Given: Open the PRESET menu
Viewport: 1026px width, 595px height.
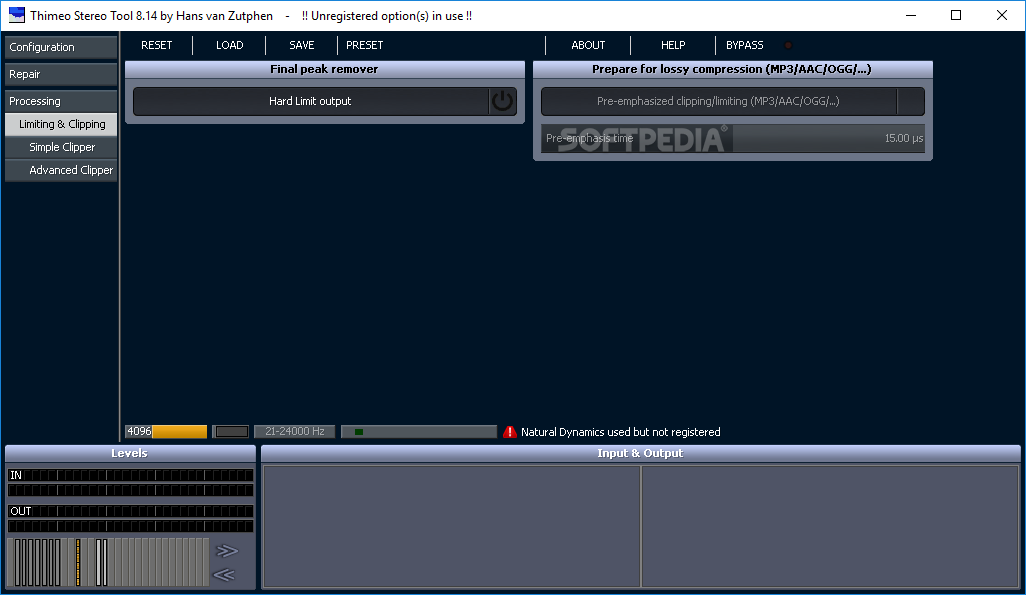Looking at the screenshot, I should click(364, 45).
